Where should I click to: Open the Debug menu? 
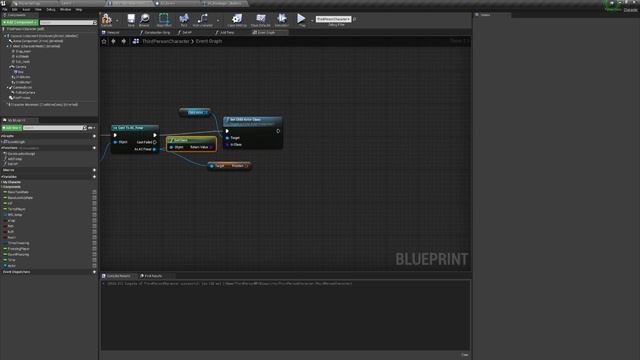[x=51, y=9]
